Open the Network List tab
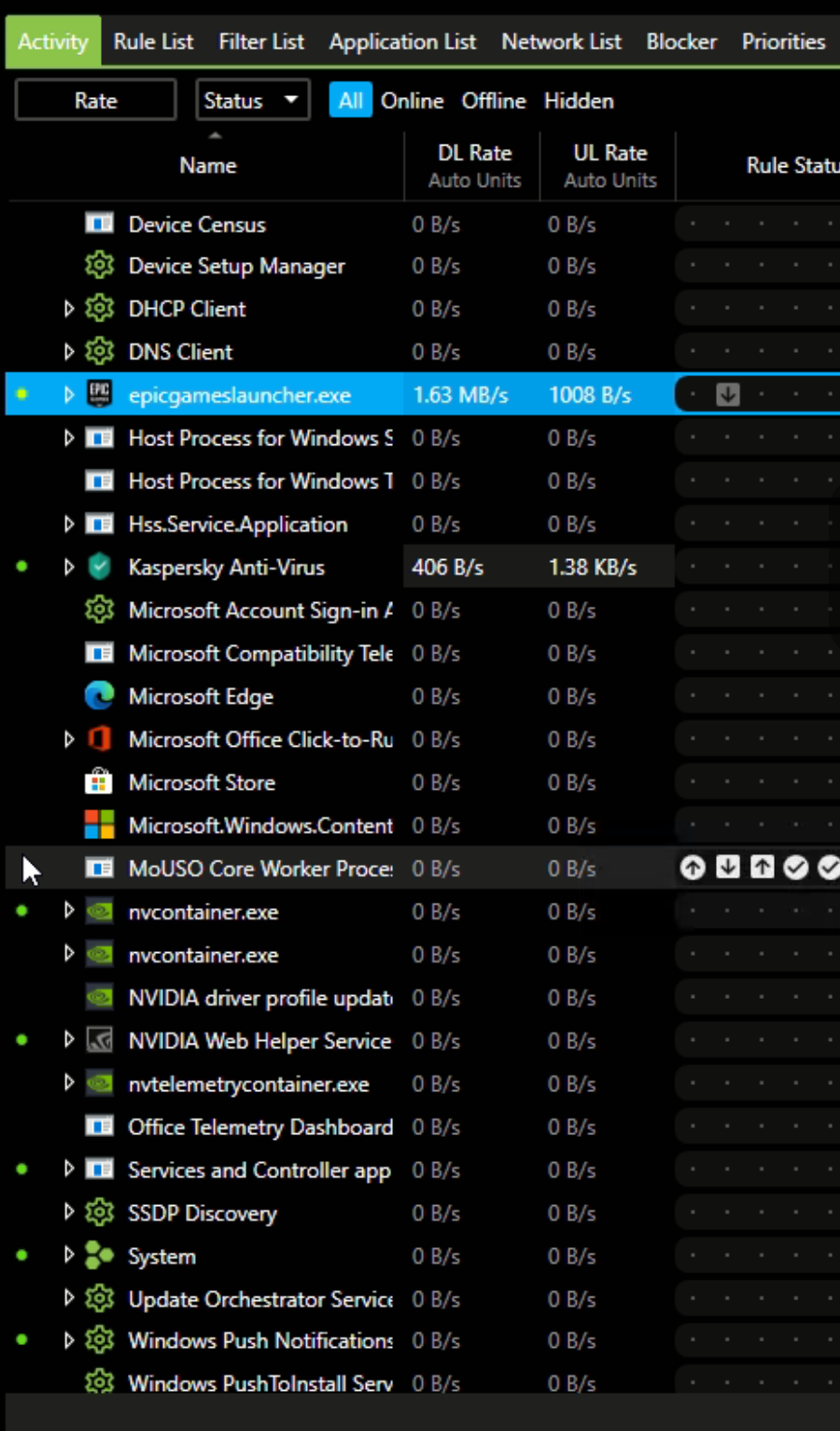 pyautogui.click(x=561, y=42)
